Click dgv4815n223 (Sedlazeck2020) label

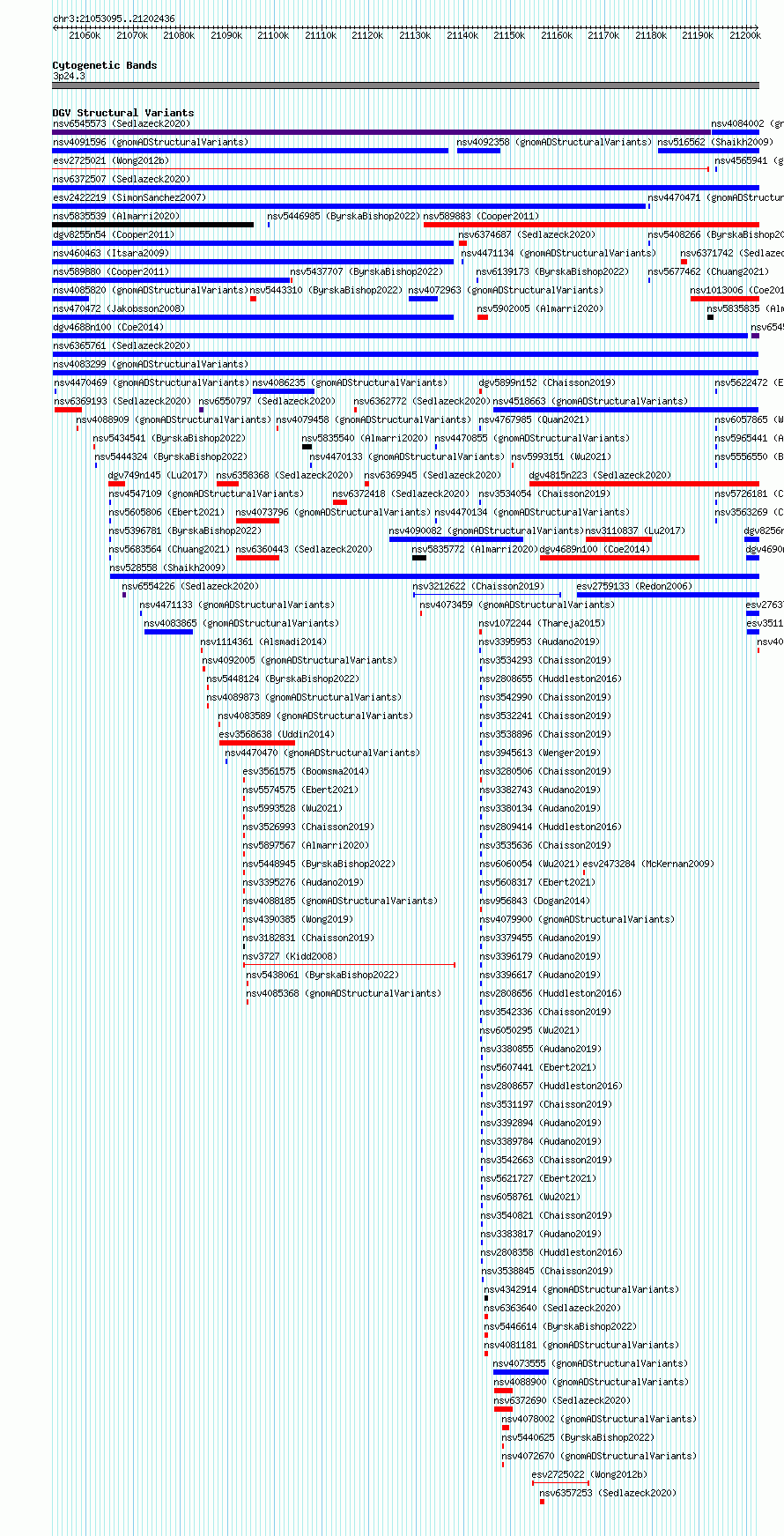[600, 475]
